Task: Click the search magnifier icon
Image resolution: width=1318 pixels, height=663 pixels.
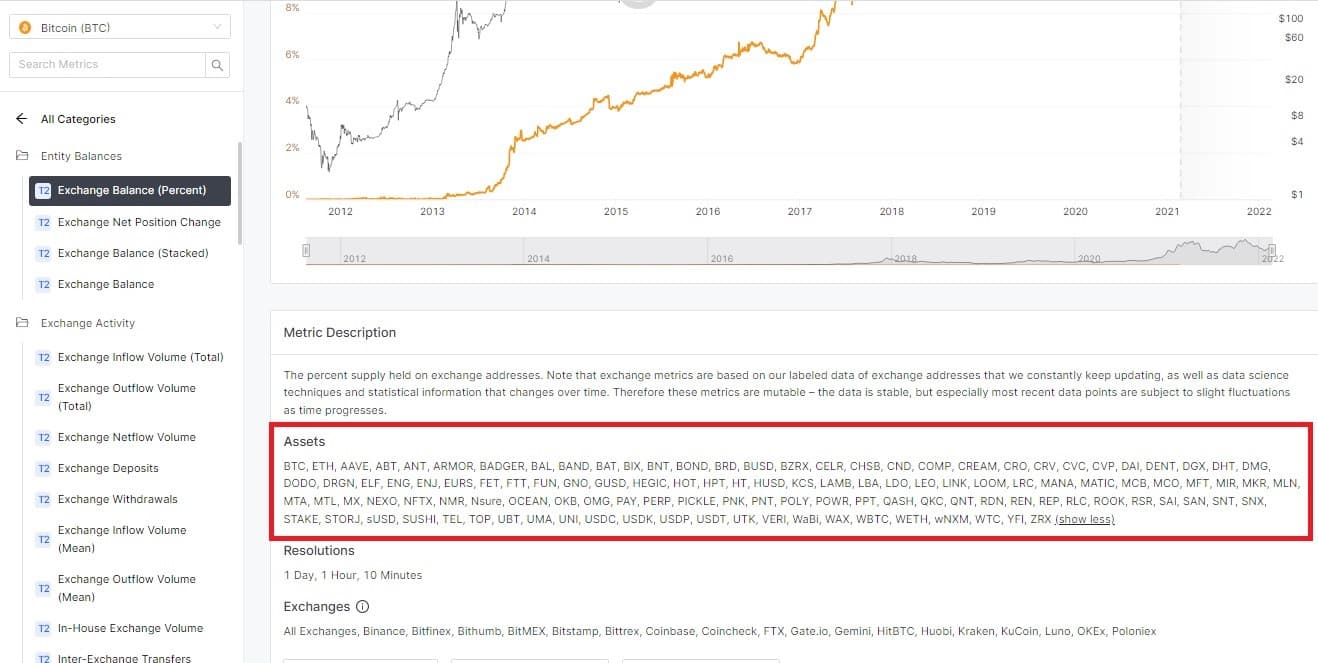Action: click(x=217, y=65)
